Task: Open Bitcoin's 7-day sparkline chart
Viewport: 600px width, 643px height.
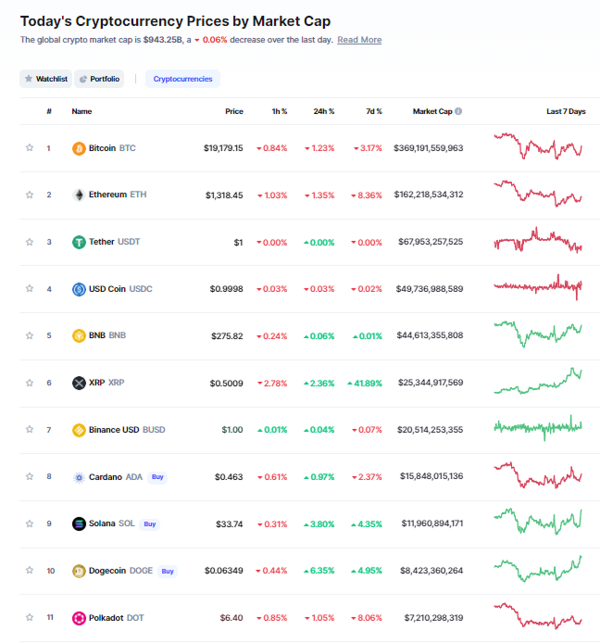Action: tap(538, 146)
